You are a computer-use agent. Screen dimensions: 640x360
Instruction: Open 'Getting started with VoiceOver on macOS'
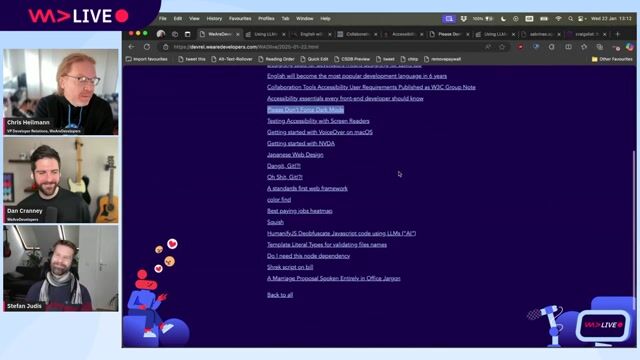tap(320, 132)
